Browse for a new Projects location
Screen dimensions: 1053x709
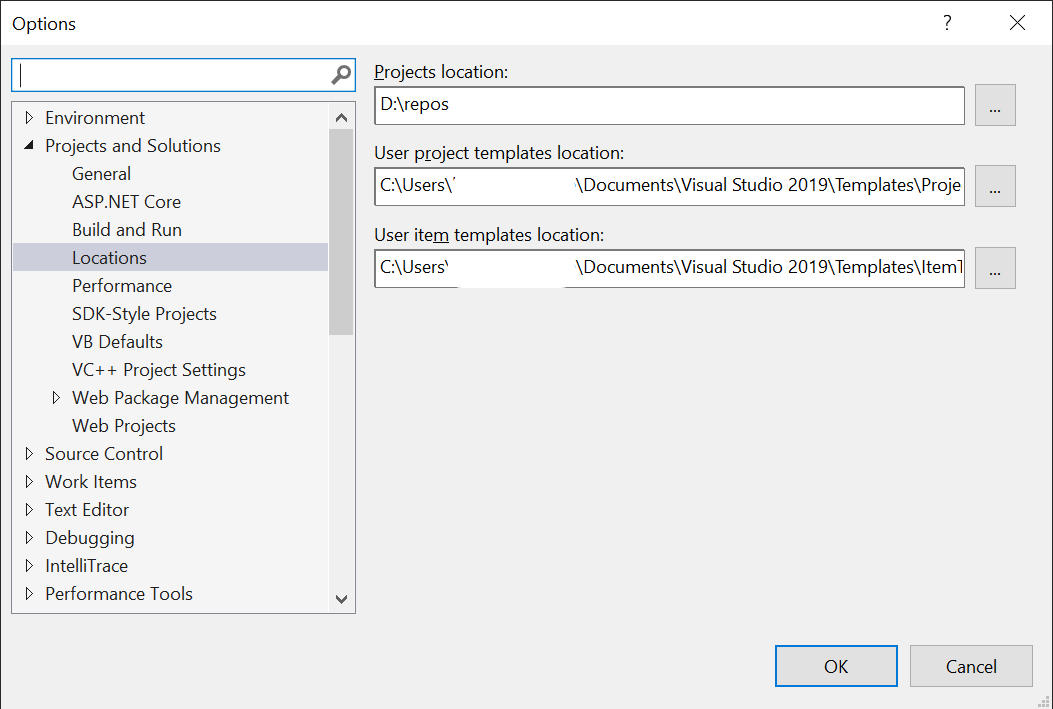994,104
